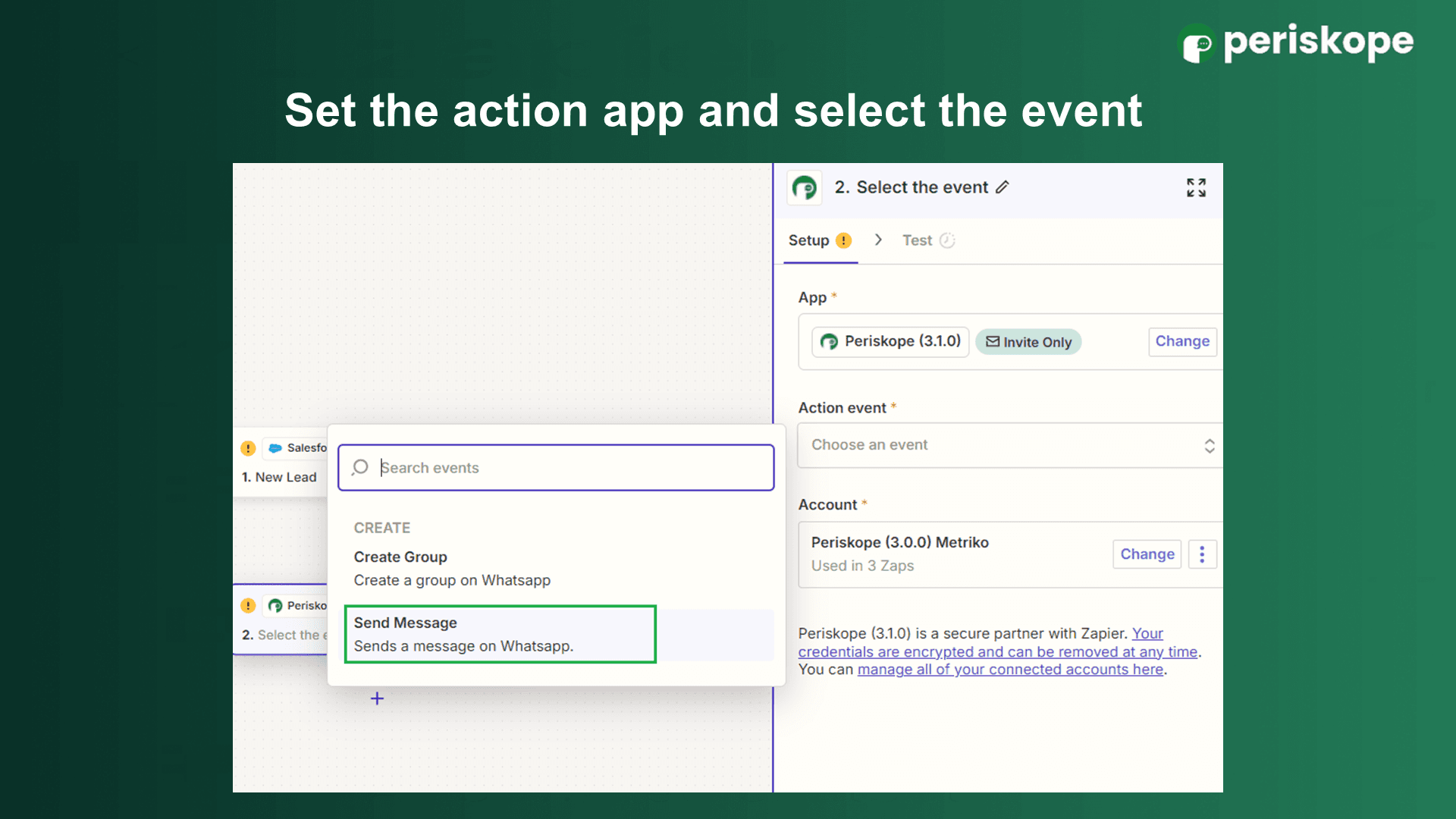Click the expand panel icon
Image resolution: width=1456 pixels, height=819 pixels.
(x=1196, y=187)
